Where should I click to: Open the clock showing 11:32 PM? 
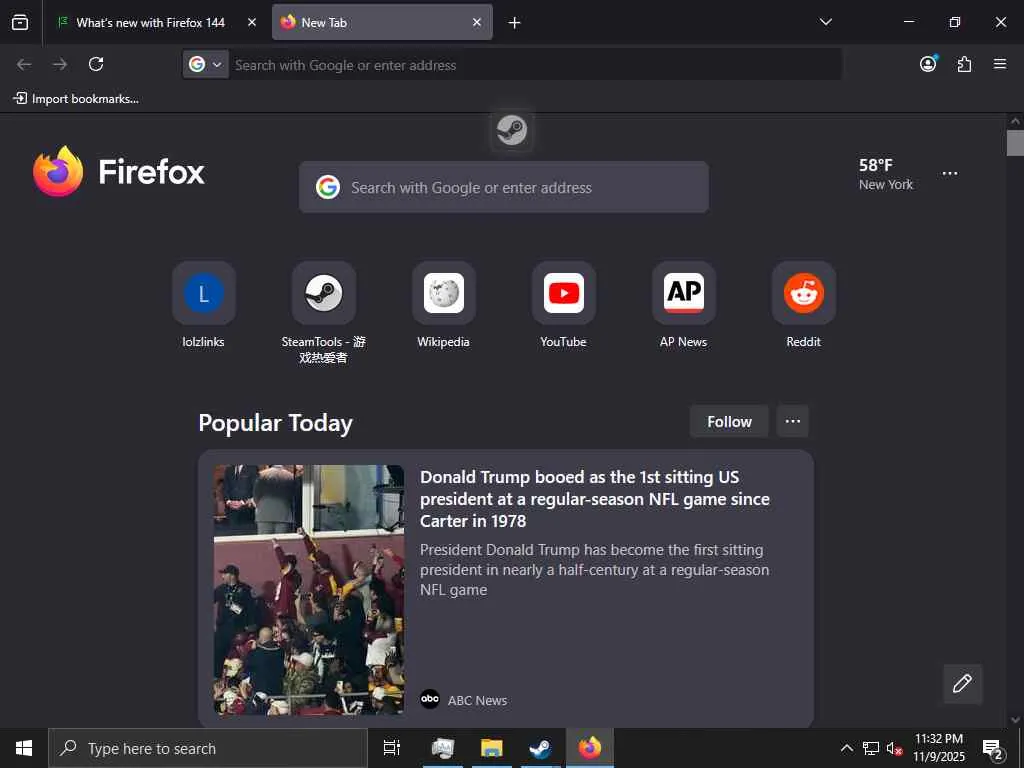(x=938, y=748)
